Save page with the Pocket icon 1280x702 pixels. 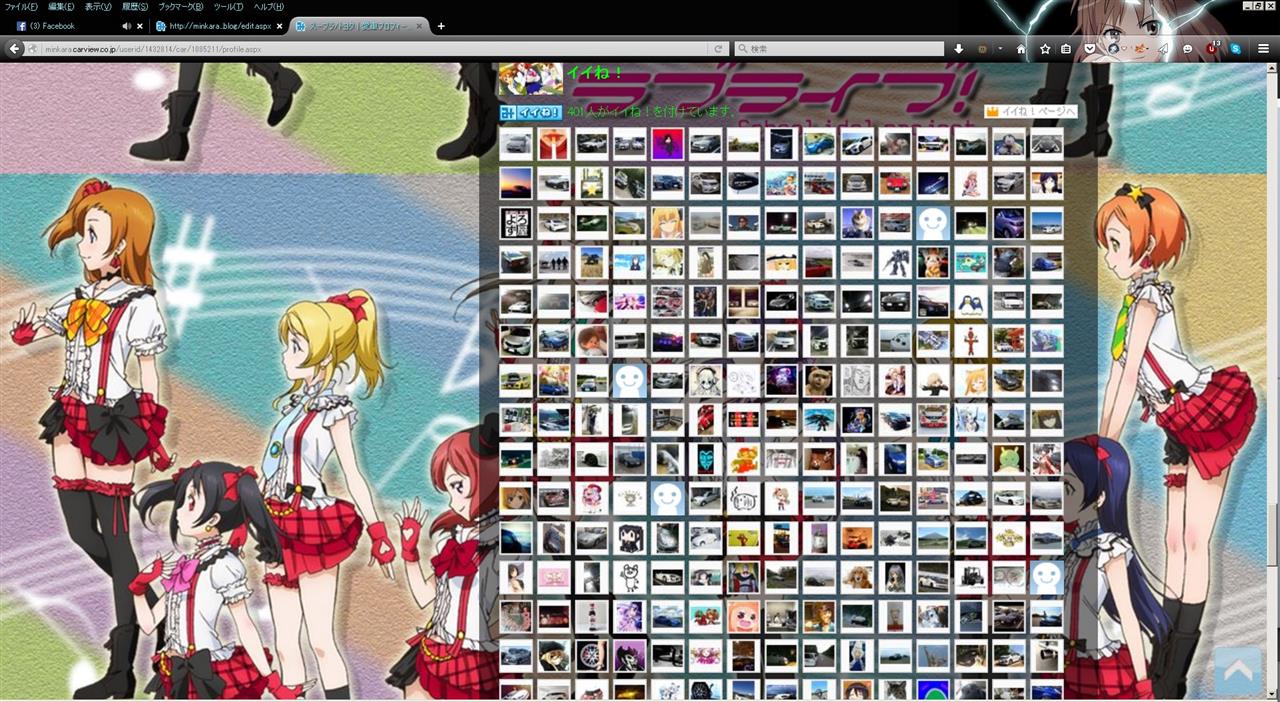tap(1089, 48)
